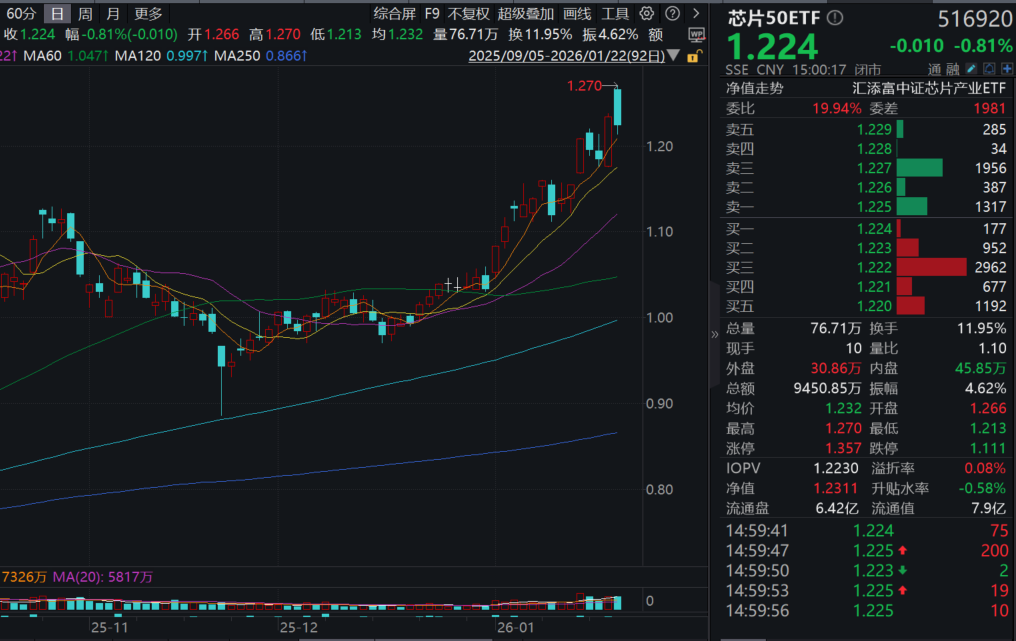This screenshot has width=1016, height=641.
Task: Toggle 画线 drawing mode
Action: [576, 13]
